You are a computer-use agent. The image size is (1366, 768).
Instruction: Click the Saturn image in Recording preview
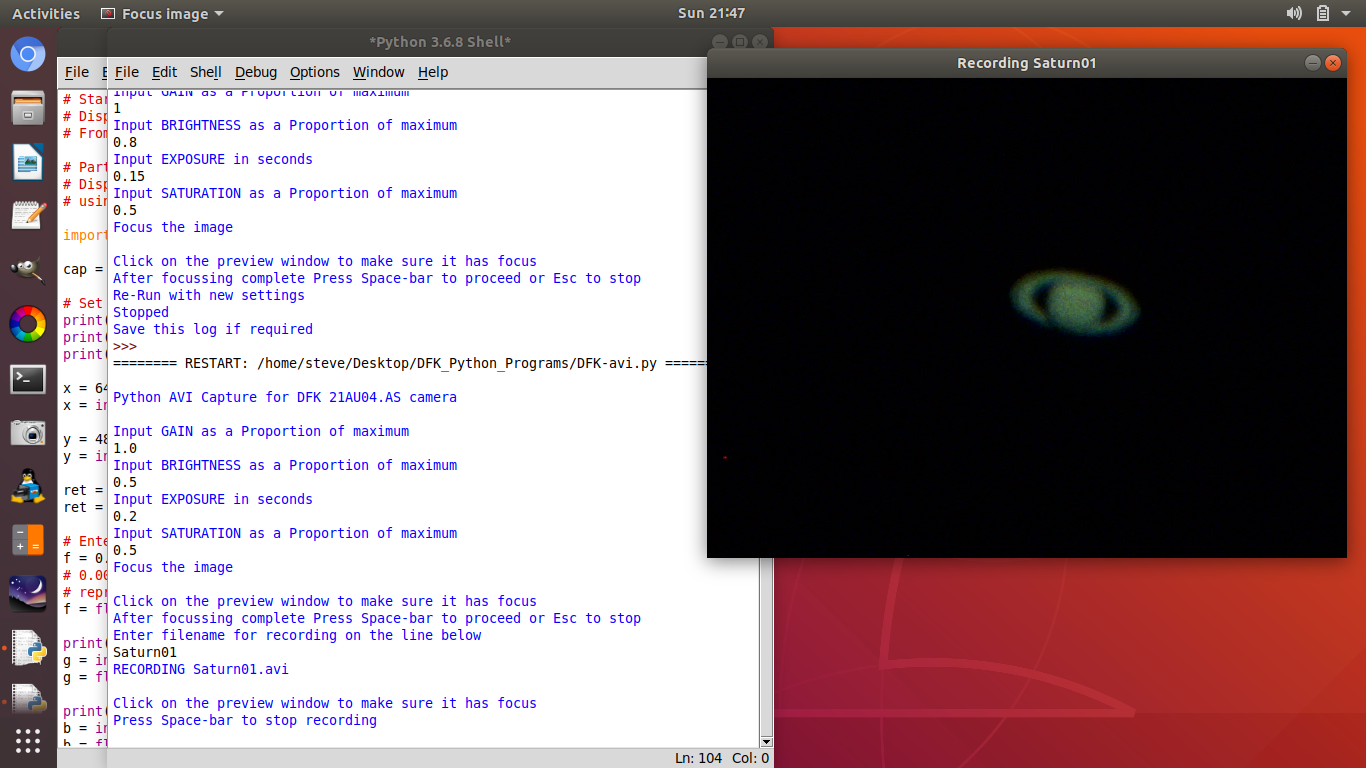(1073, 301)
